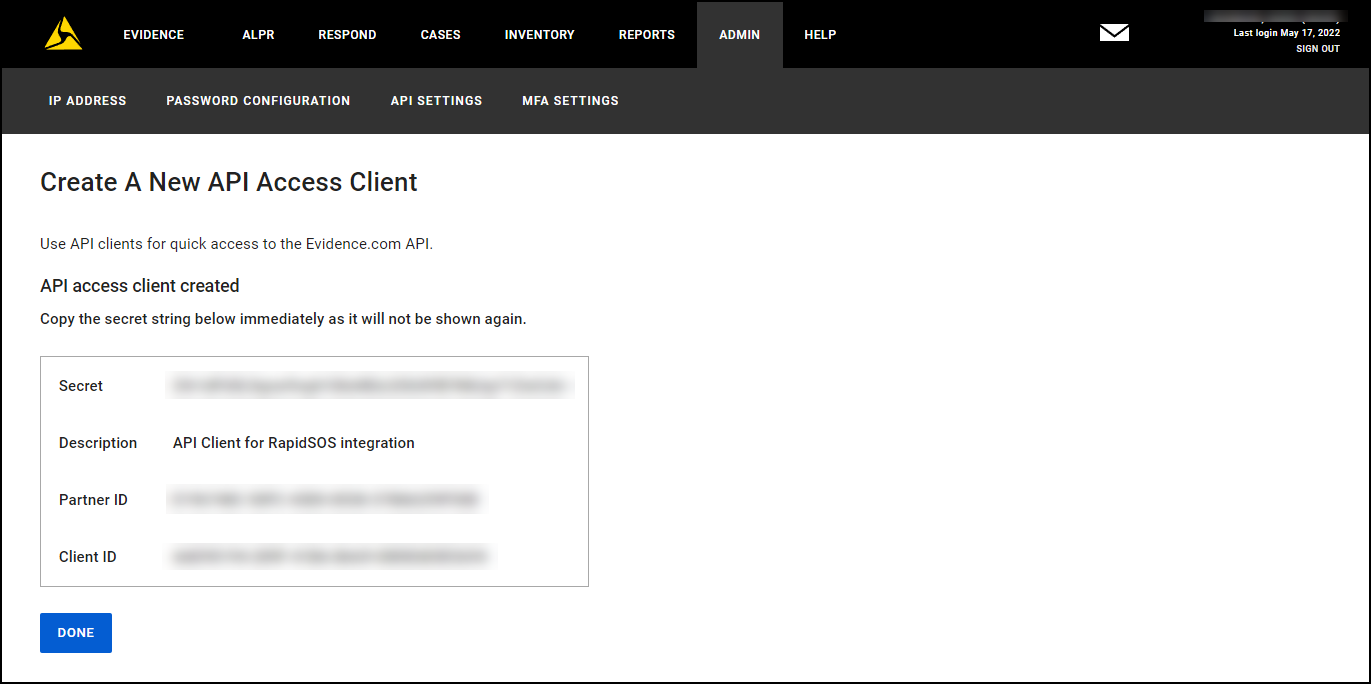Screen dimensions: 1371x684
Task: Open the messages envelope icon
Action: 1114,33
